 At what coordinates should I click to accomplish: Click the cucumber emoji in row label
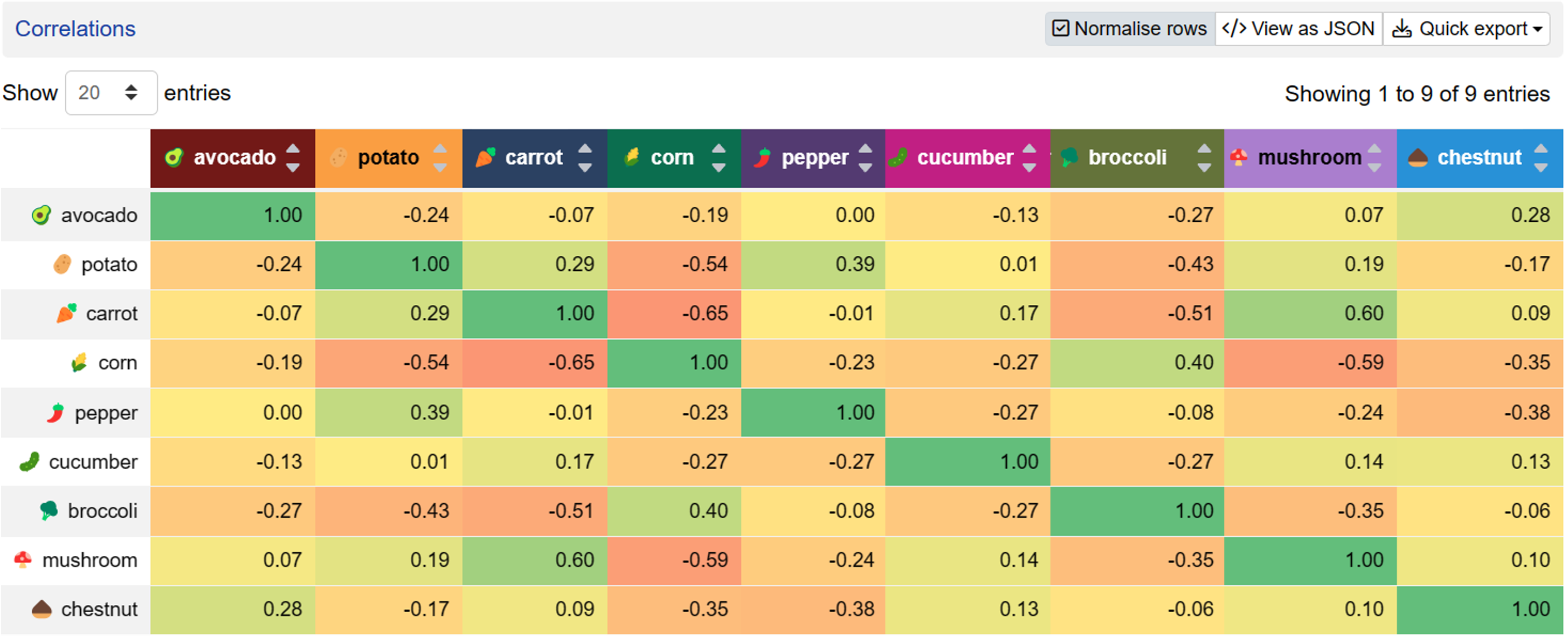point(29,462)
